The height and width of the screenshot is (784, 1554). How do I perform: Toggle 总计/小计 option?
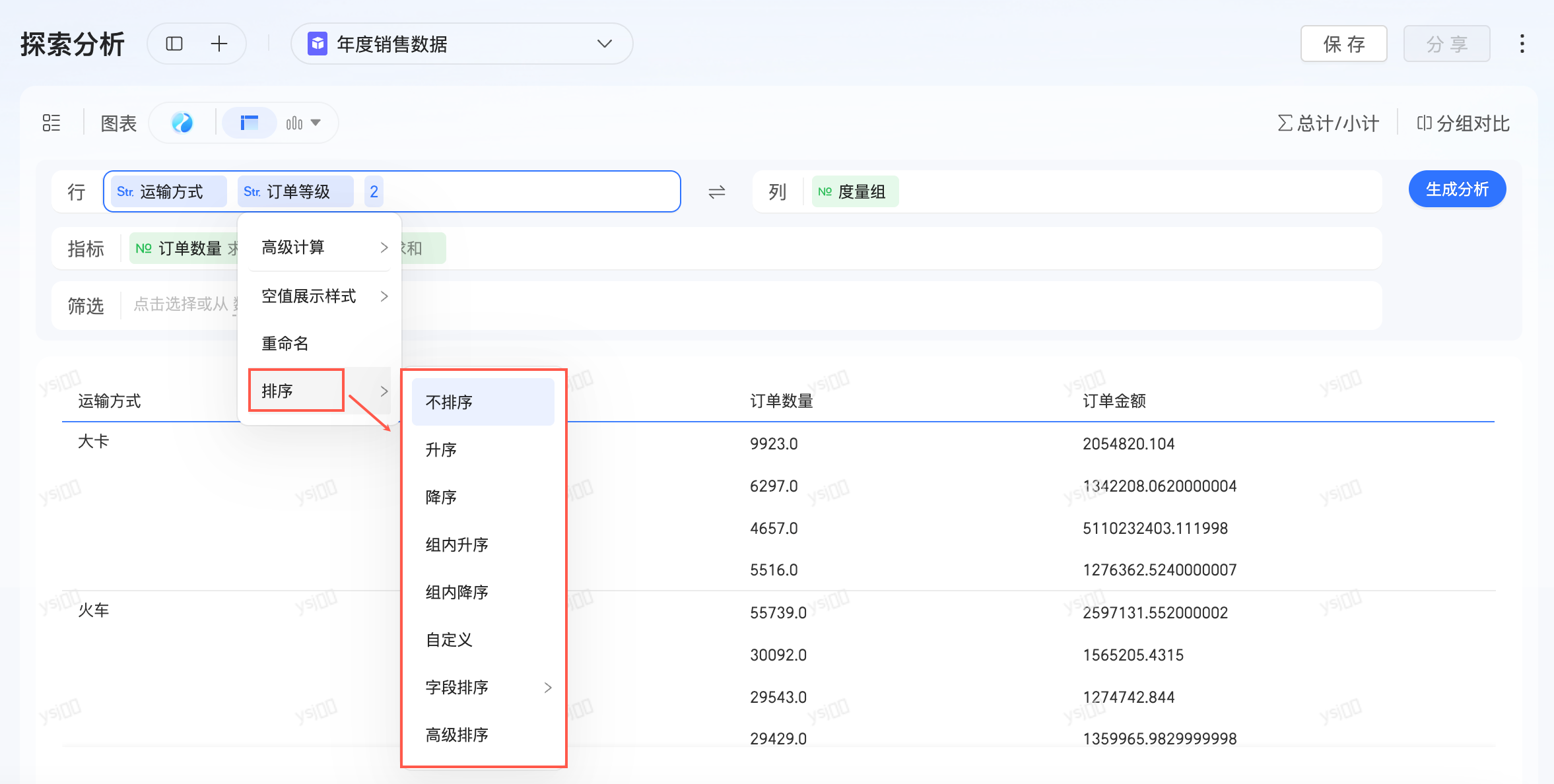click(x=1328, y=123)
